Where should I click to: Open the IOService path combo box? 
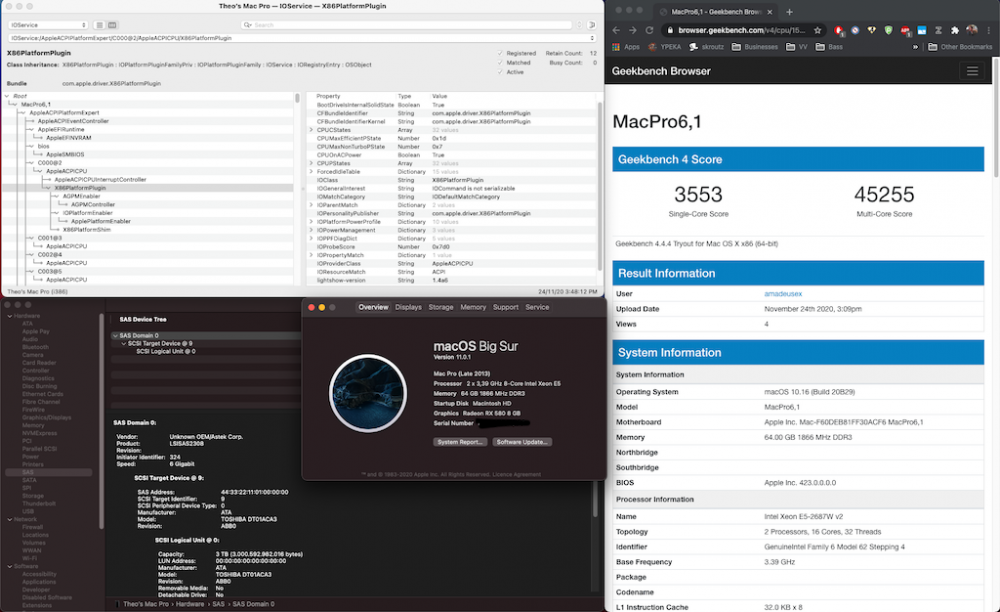302,38
